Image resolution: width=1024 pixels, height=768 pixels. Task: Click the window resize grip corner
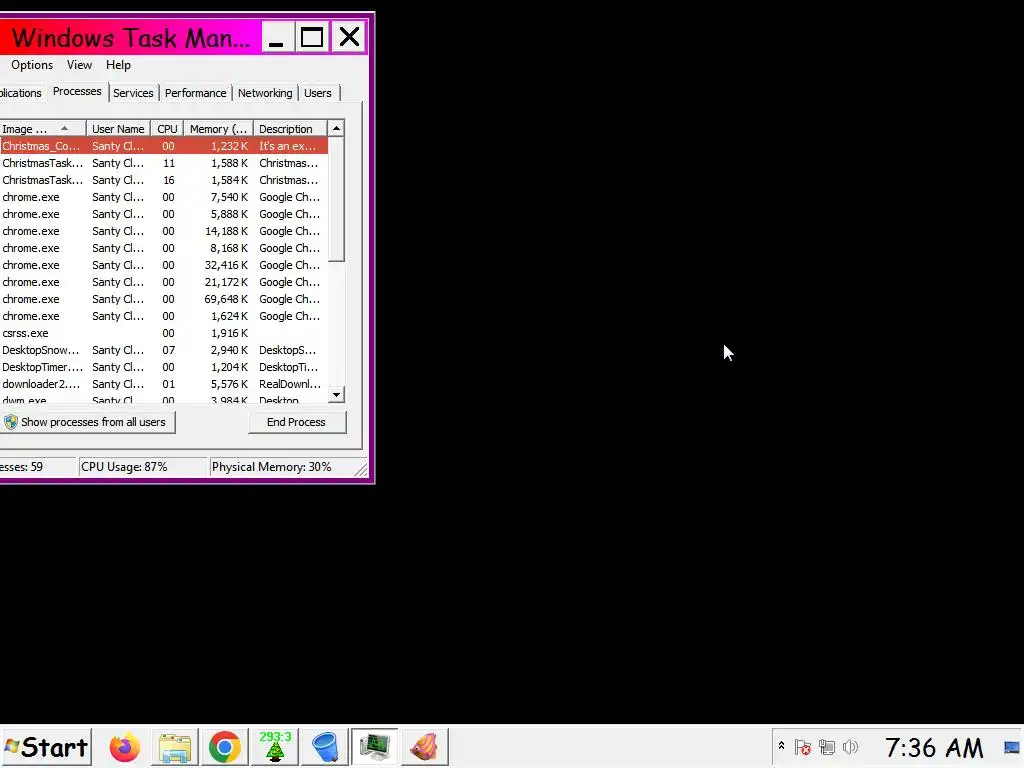(x=360, y=469)
